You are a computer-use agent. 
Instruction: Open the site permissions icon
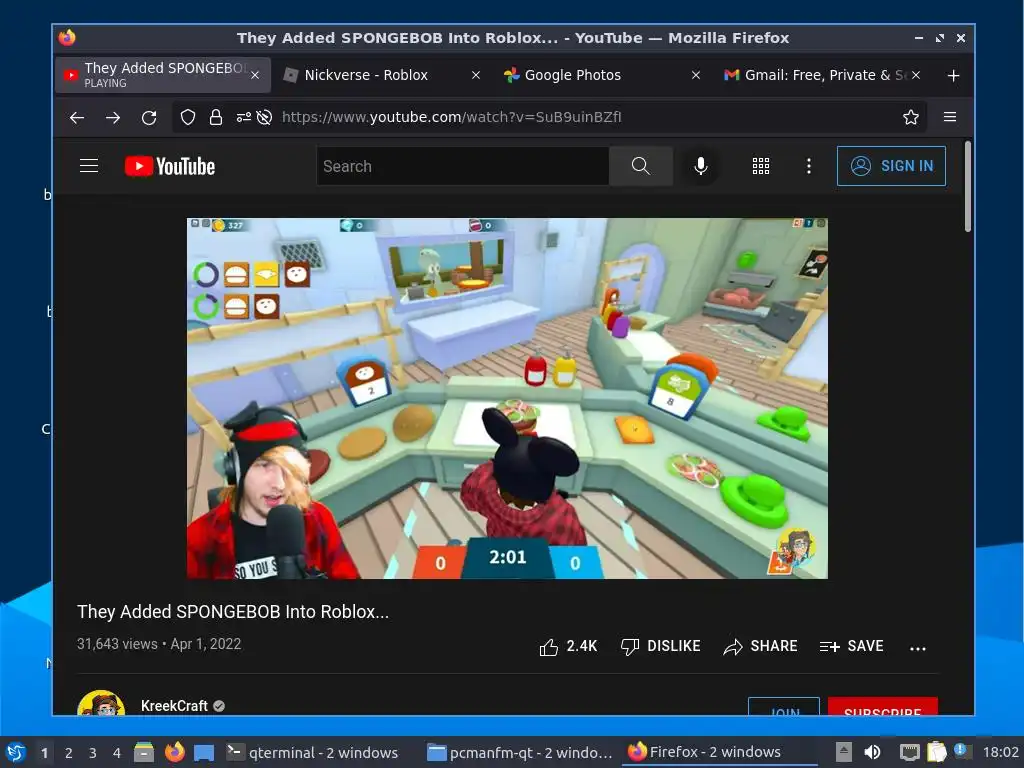pos(244,118)
